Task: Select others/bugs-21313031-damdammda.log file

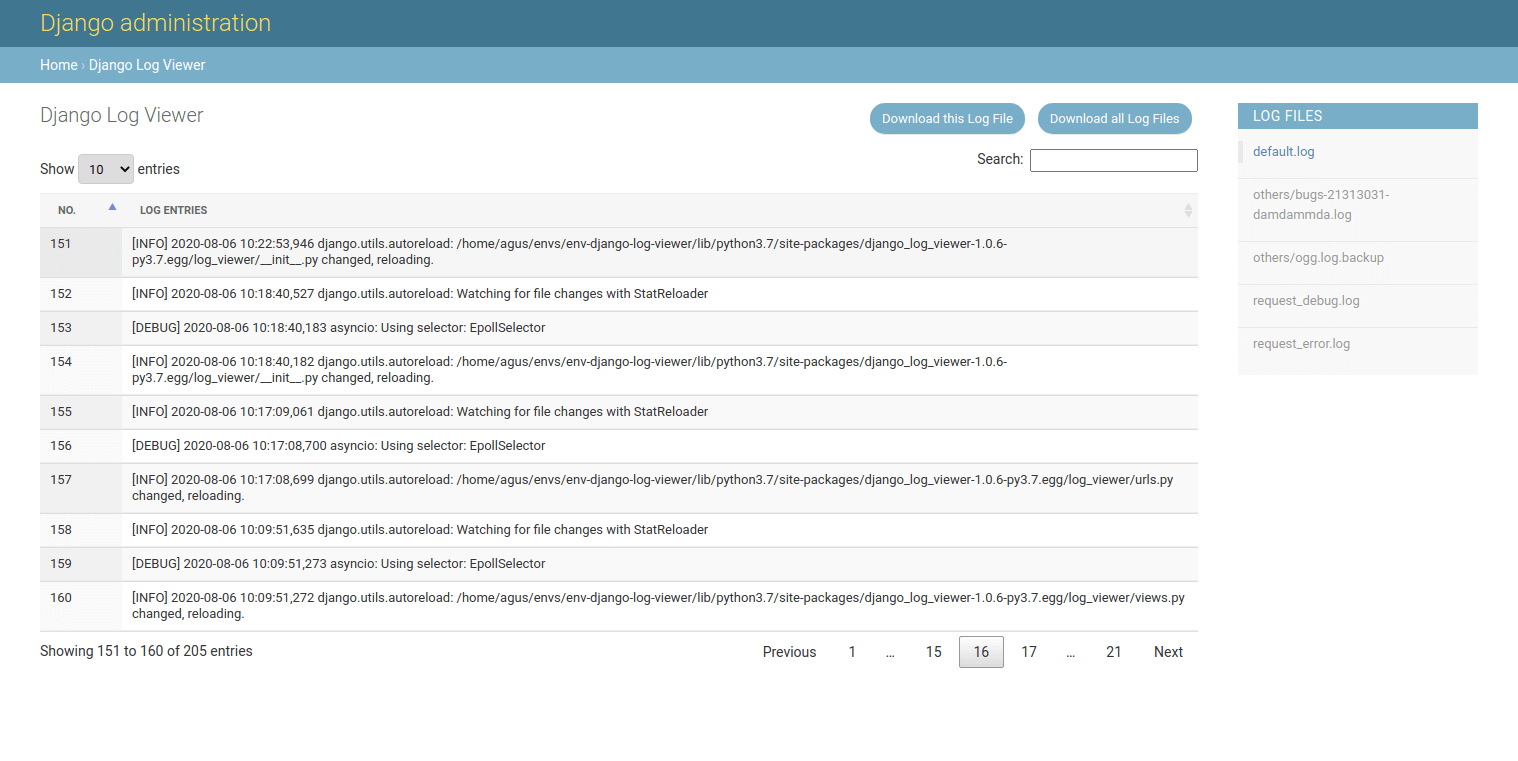Action: pos(1320,205)
